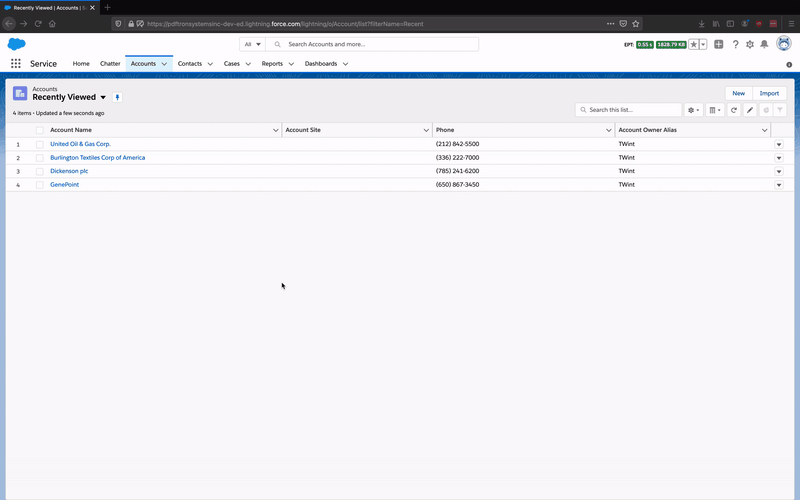The width and height of the screenshot is (800, 500).
Task: Reload the page in the browser
Action: (38, 23)
